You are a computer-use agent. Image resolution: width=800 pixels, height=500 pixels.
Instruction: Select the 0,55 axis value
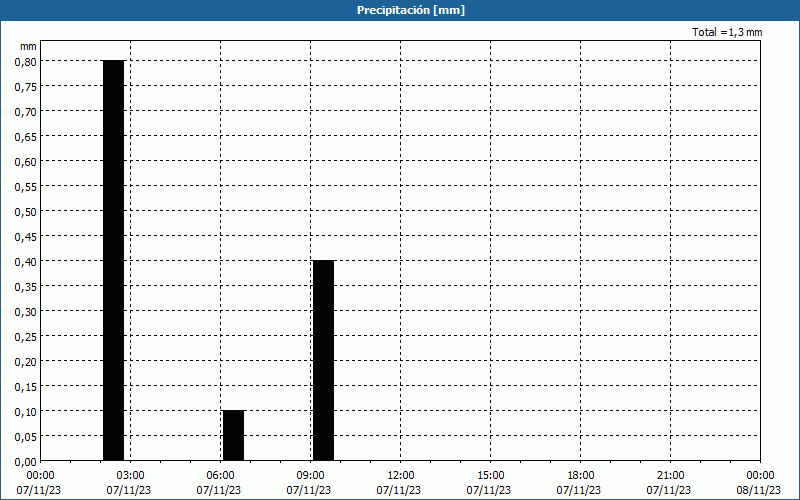[x=26, y=187]
